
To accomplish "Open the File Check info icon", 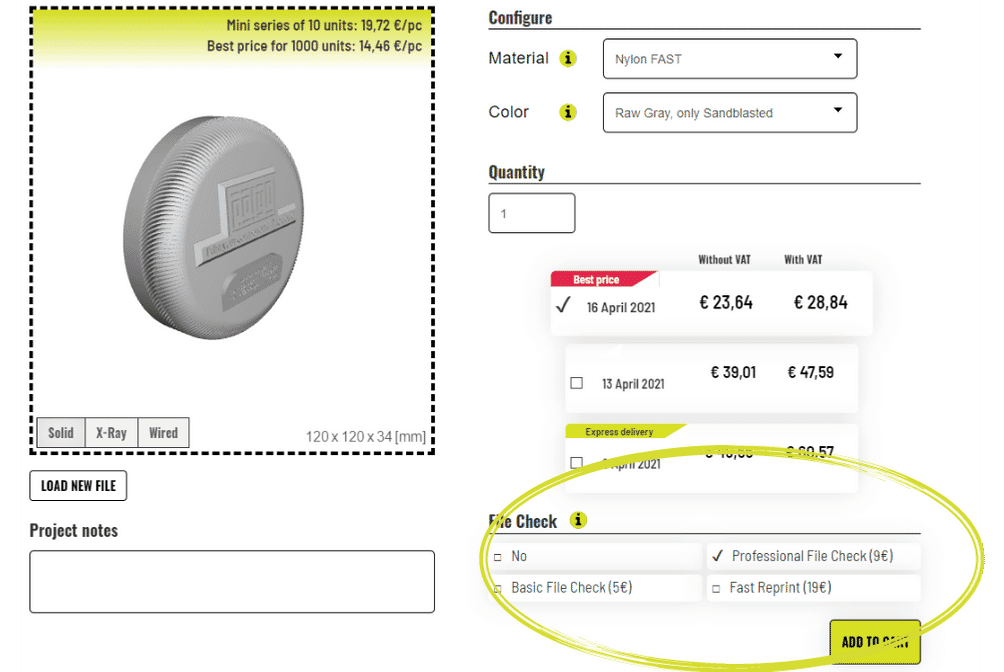I will click(578, 520).
